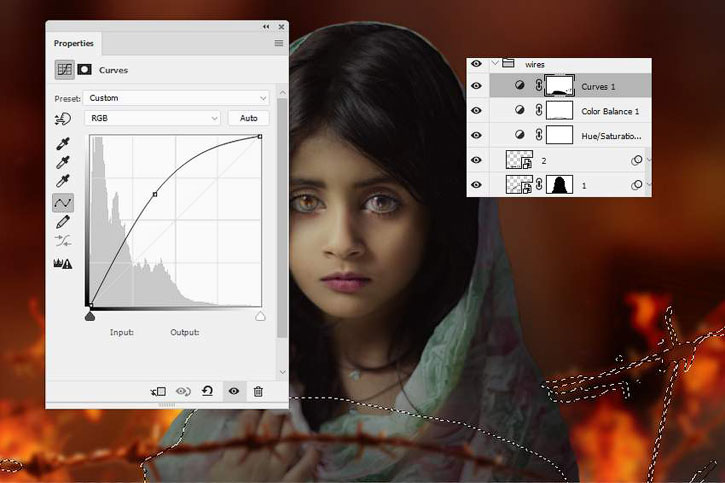Select the Hue/Saturatio... layer name
Viewport: 725px width, 483px height.
point(611,136)
